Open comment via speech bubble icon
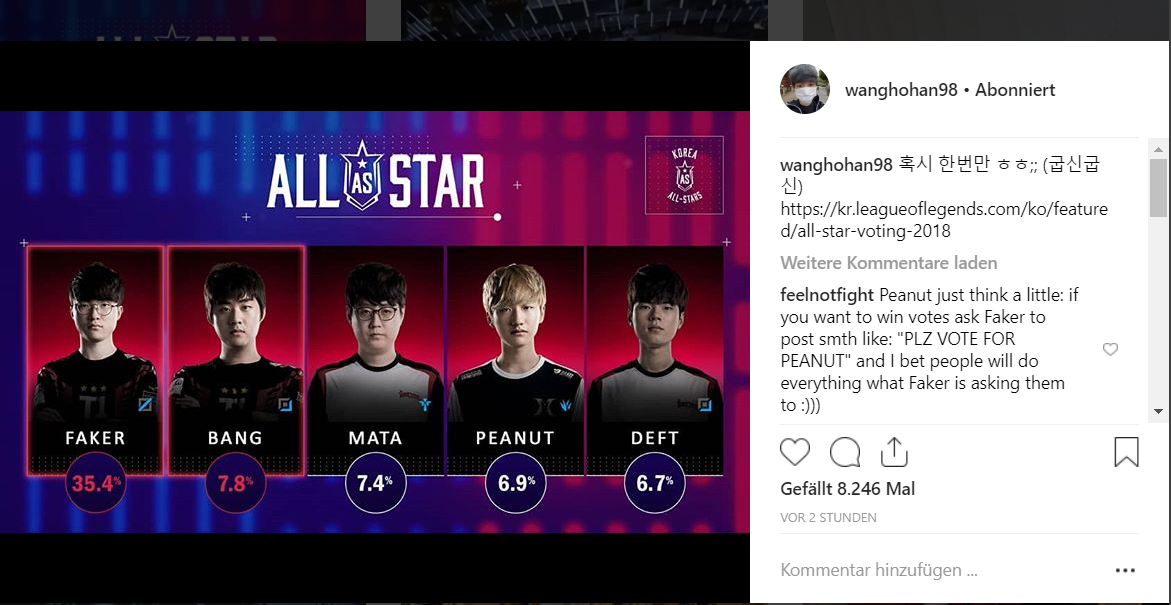Viewport: 1171px width, 605px height. pos(845,452)
